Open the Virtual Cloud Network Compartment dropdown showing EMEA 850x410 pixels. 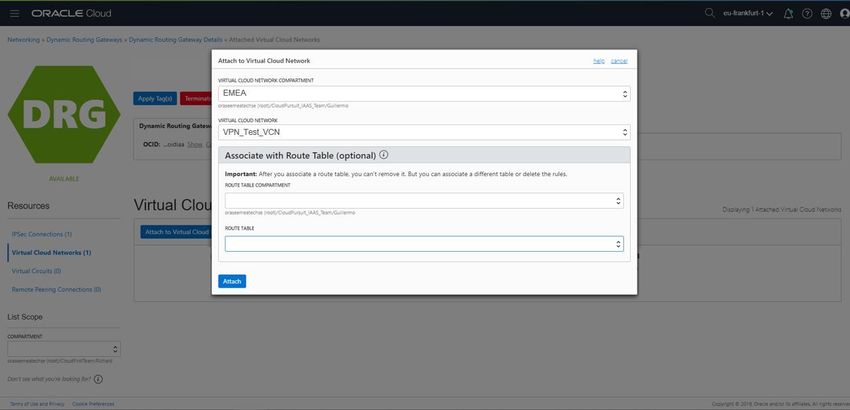[x=424, y=93]
